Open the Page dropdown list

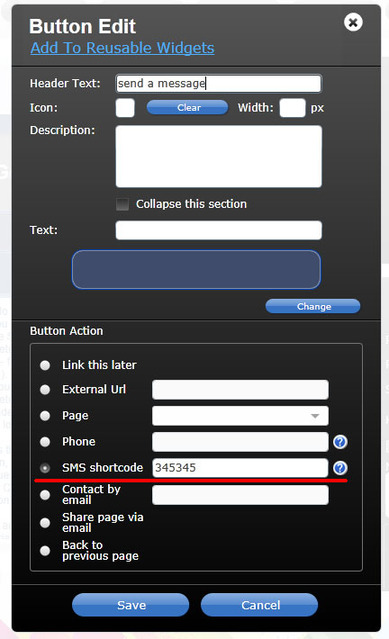[x=240, y=416]
